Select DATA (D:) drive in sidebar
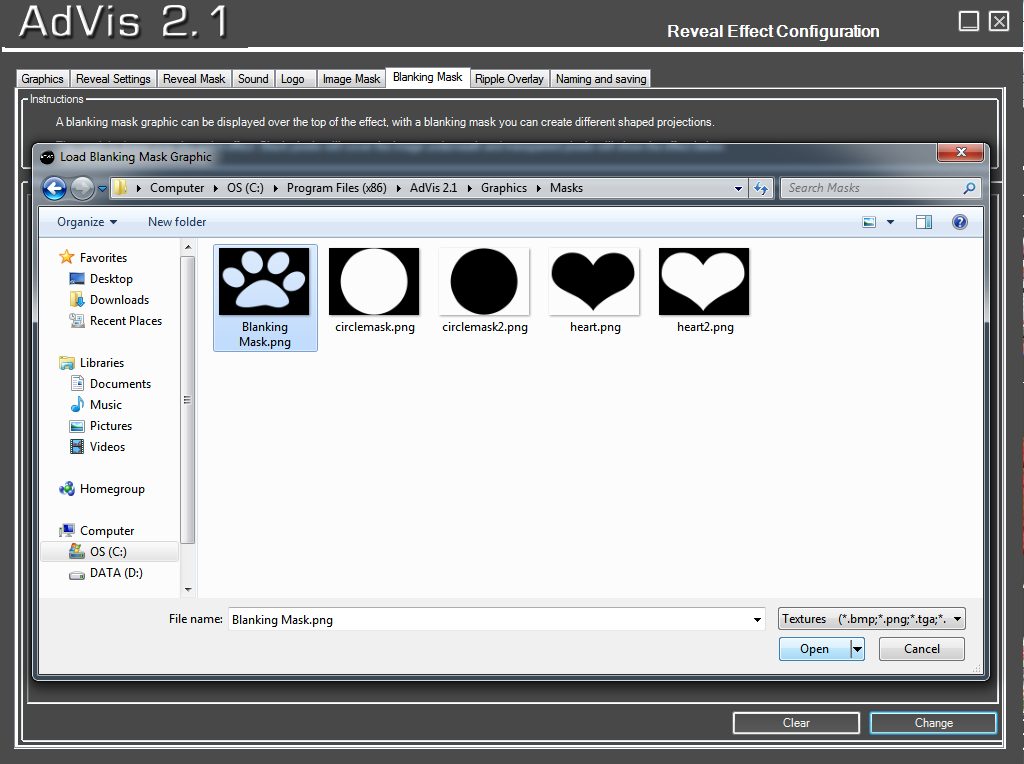This screenshot has width=1024, height=764. pyautogui.click(x=116, y=573)
